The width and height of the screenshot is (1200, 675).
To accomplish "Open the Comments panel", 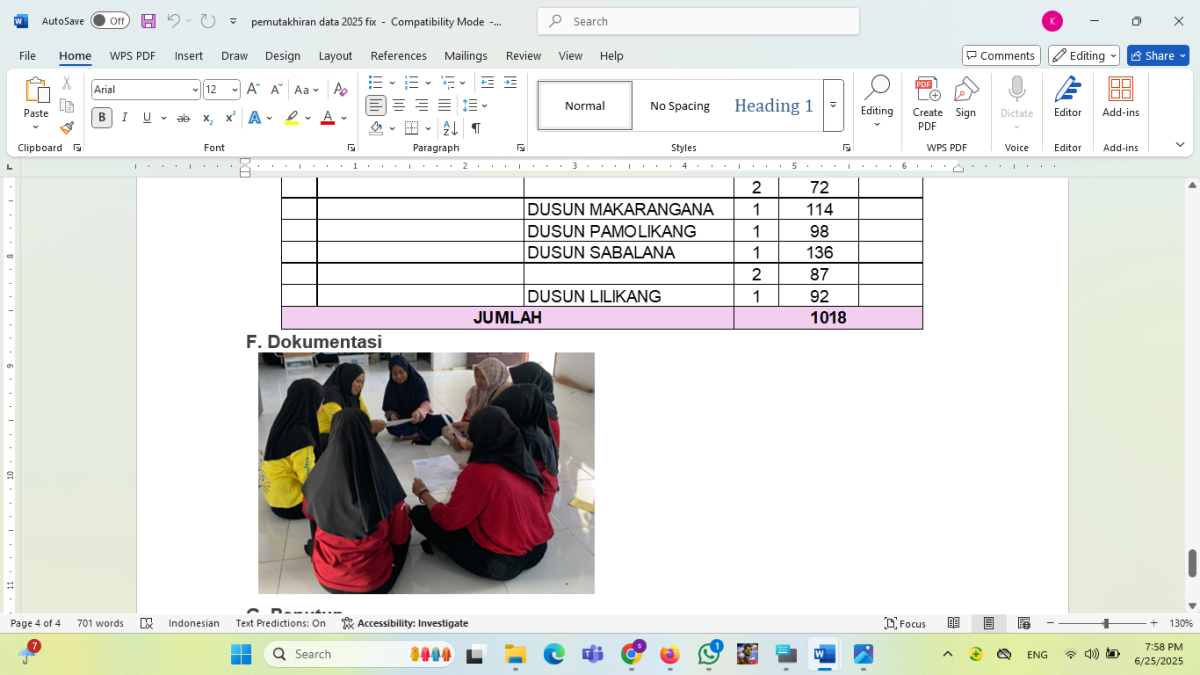I will (1000, 55).
